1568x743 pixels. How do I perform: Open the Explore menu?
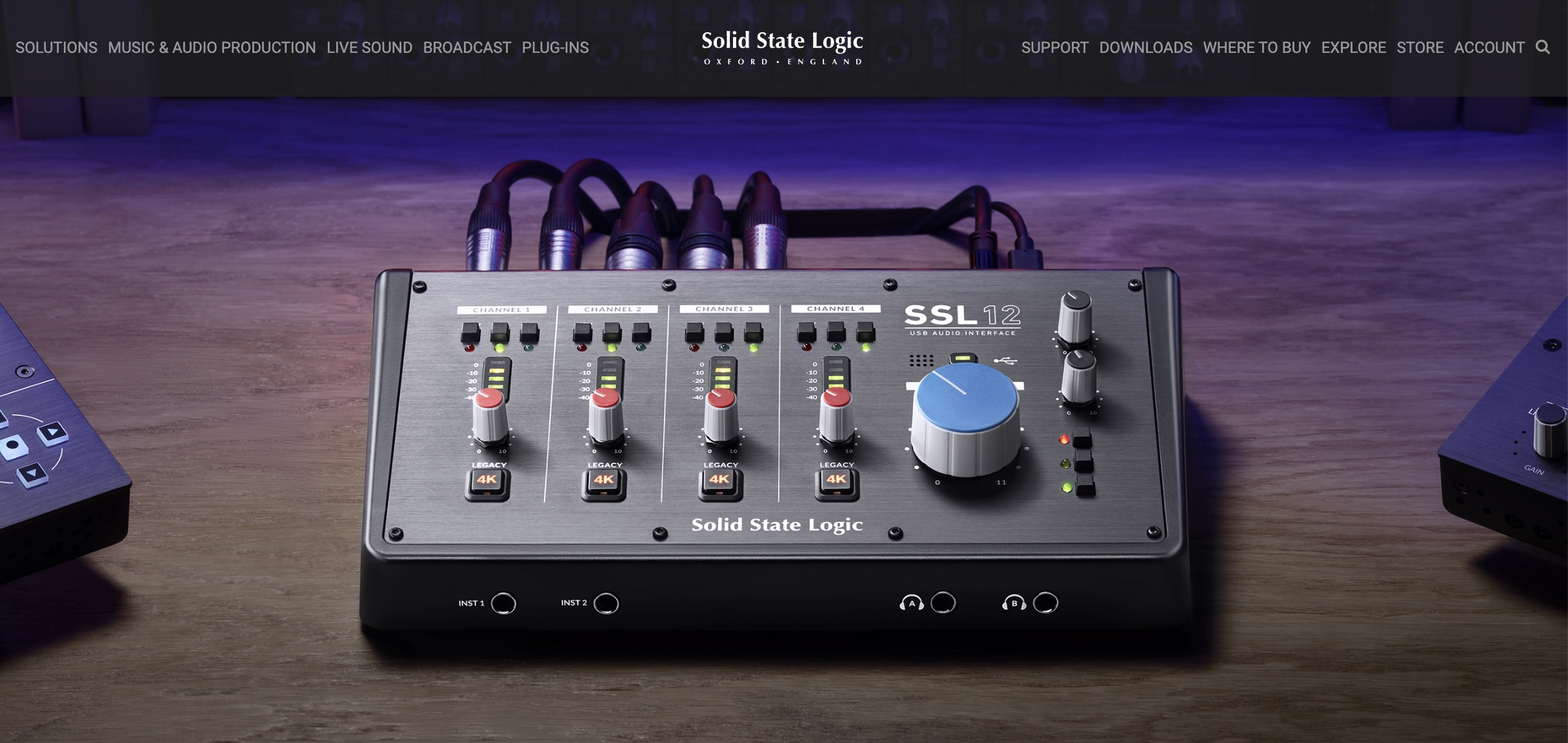[x=1354, y=48]
